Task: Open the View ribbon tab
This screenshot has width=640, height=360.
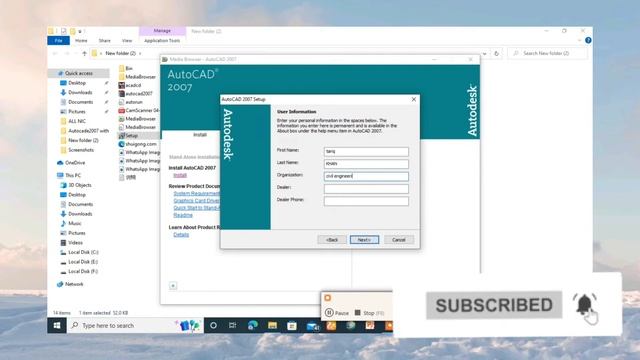Action: click(x=127, y=40)
